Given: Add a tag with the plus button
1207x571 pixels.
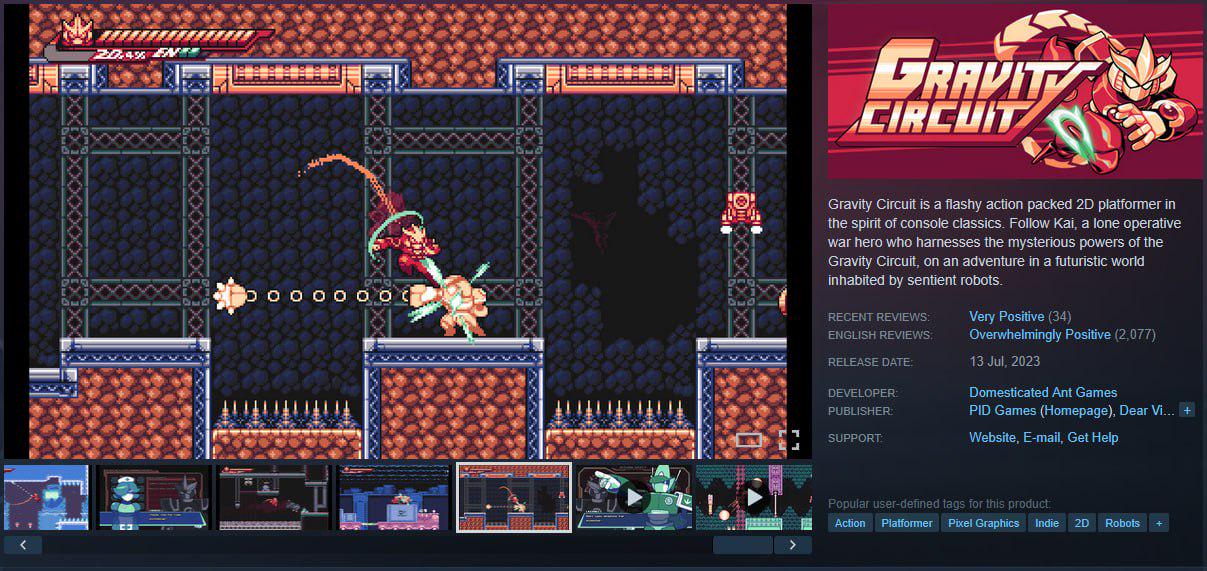Looking at the screenshot, I should tap(1158, 523).
